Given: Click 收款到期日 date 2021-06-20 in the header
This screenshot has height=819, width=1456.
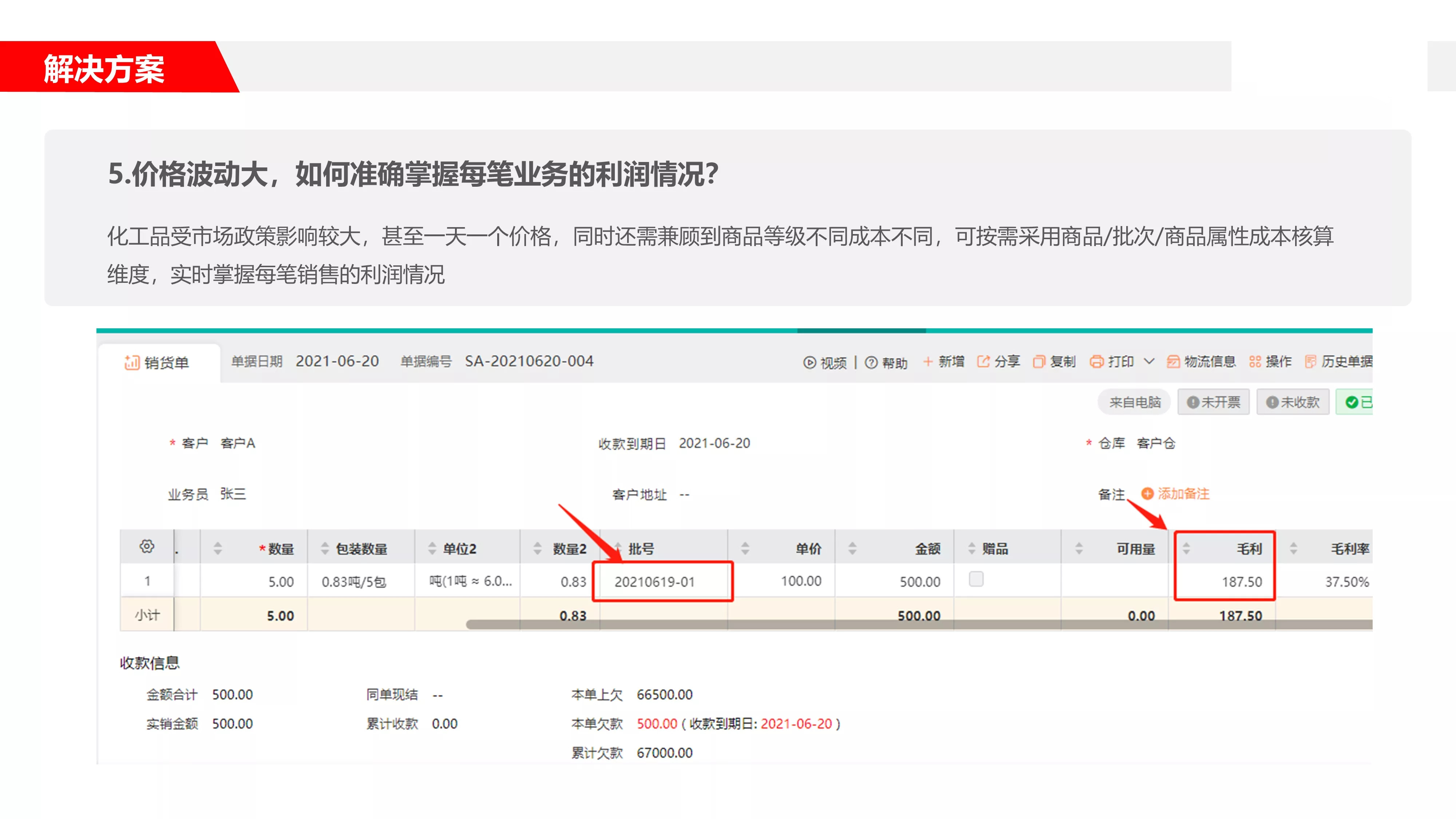Looking at the screenshot, I should 715,443.
